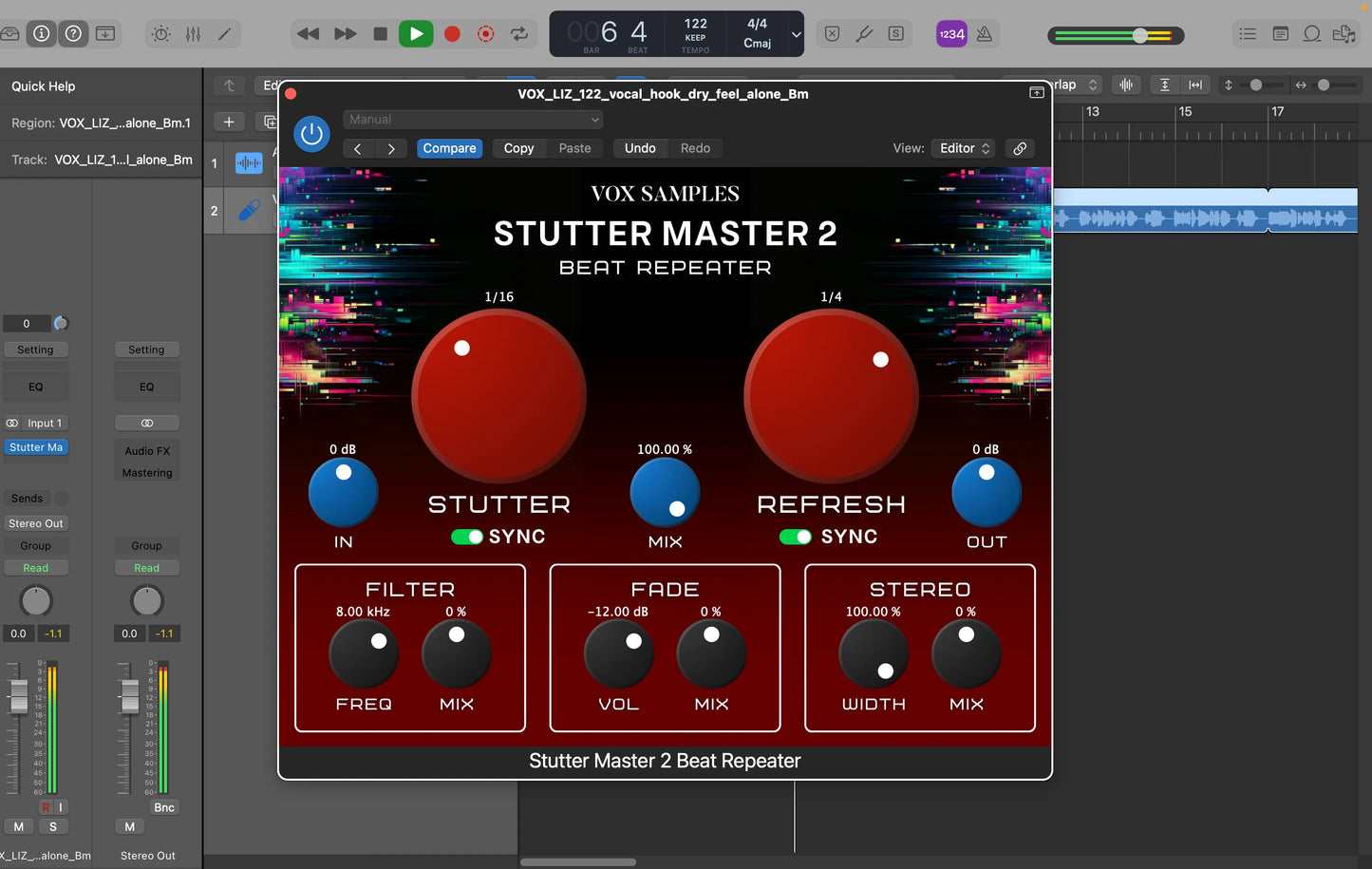Toggle the Quick Help question mark button

click(x=73, y=34)
